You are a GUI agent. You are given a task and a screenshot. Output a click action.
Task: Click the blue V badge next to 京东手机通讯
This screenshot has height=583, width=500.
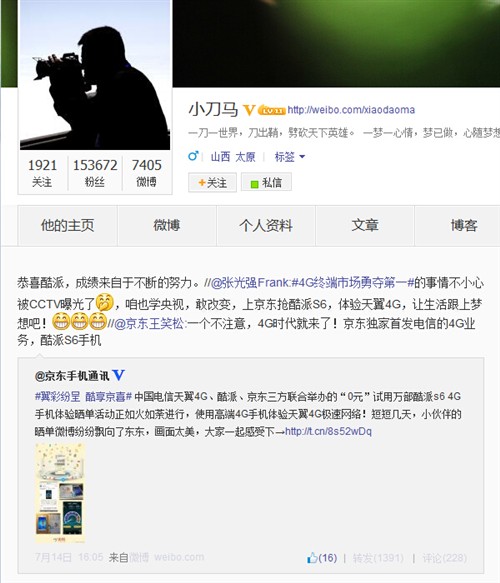[118, 375]
